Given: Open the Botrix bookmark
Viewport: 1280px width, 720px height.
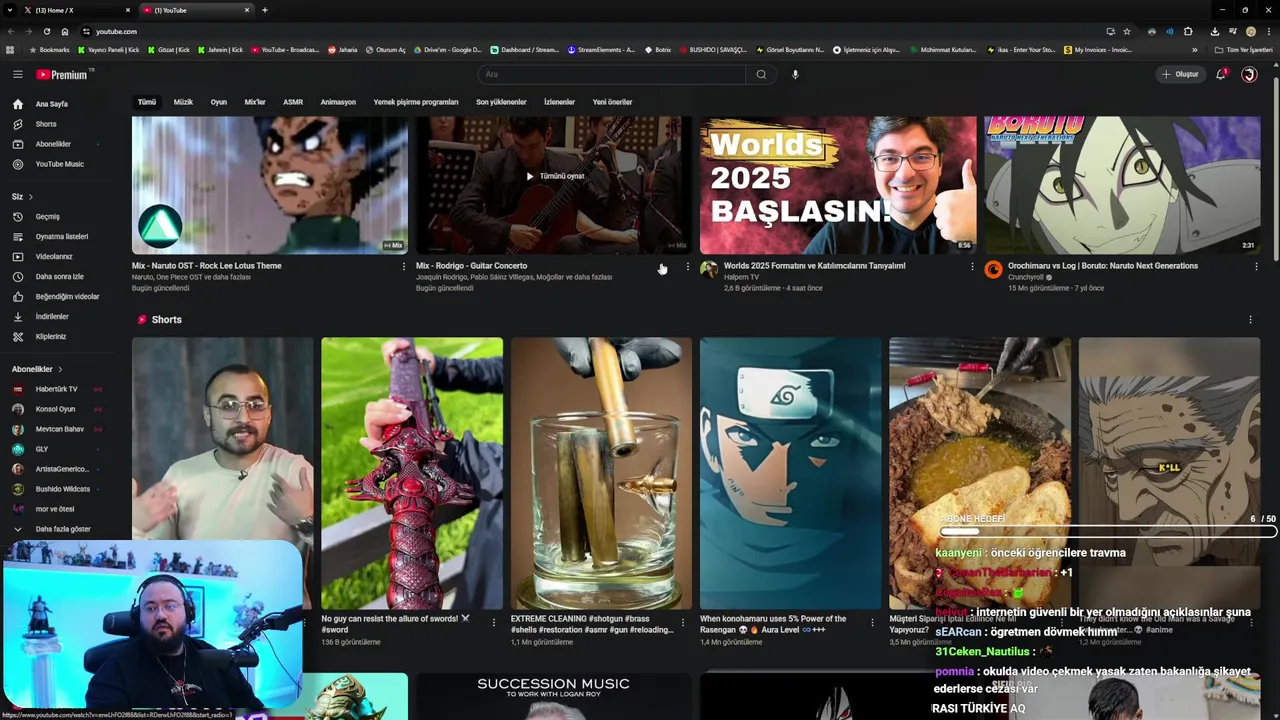Looking at the screenshot, I should click(658, 49).
